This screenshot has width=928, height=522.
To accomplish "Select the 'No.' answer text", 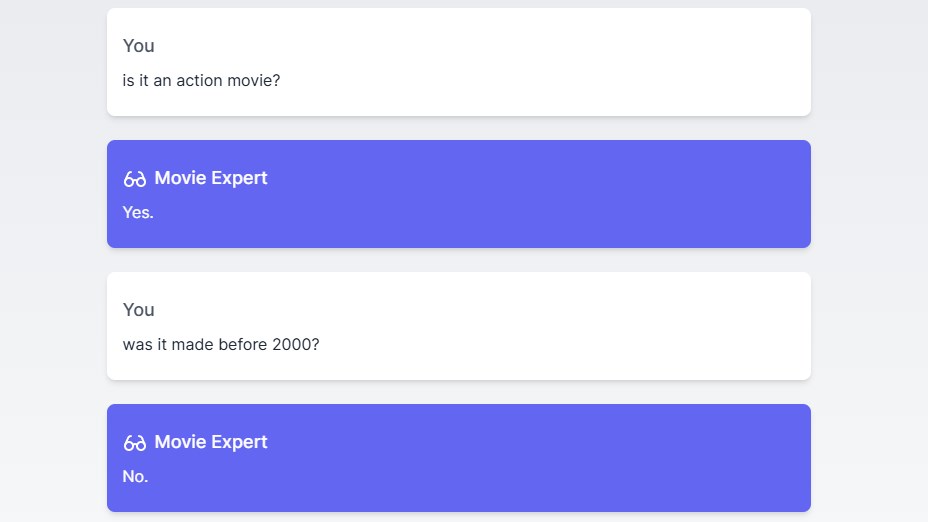I will [x=135, y=476].
